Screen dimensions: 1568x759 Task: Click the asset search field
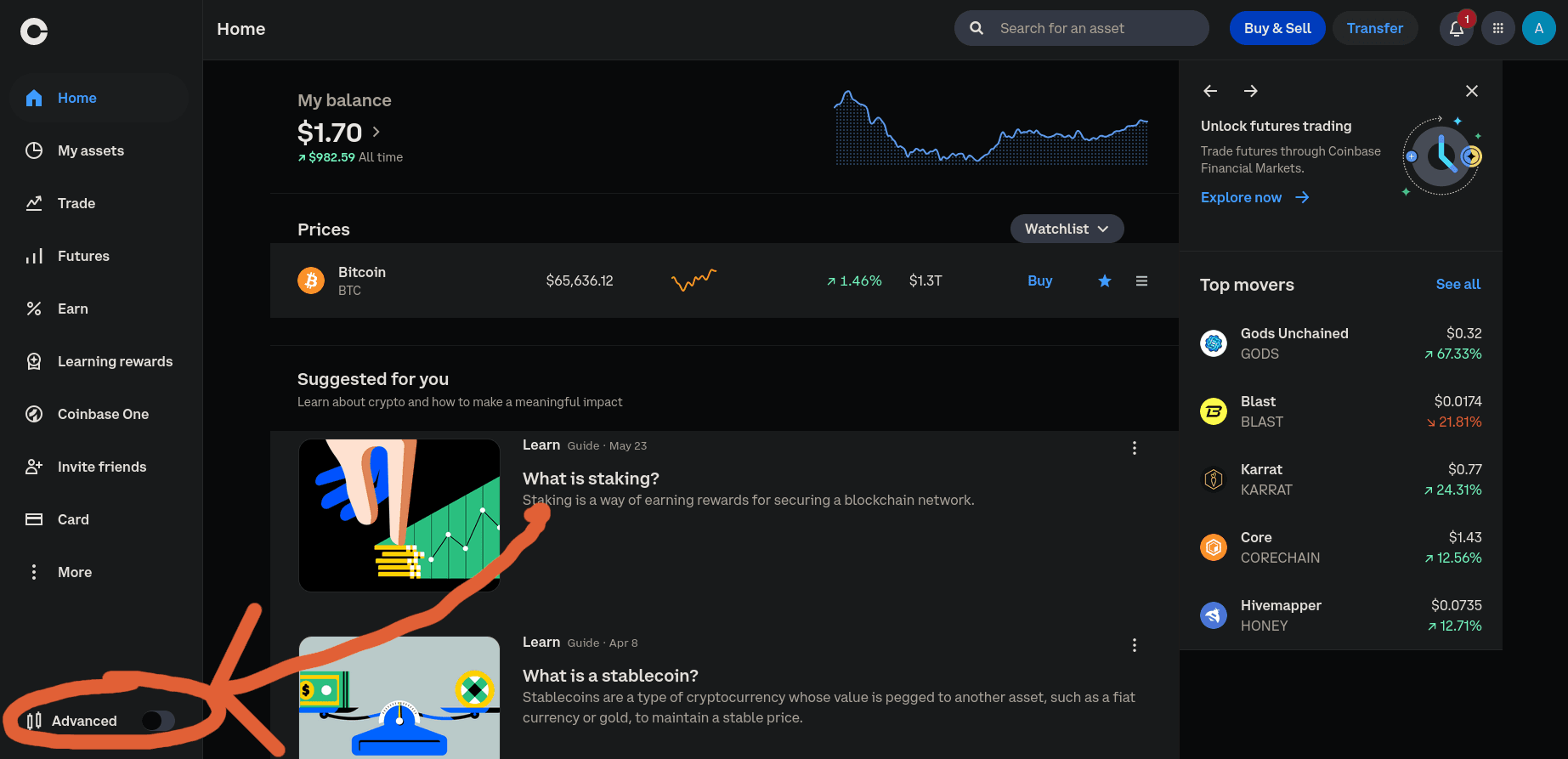1081,28
